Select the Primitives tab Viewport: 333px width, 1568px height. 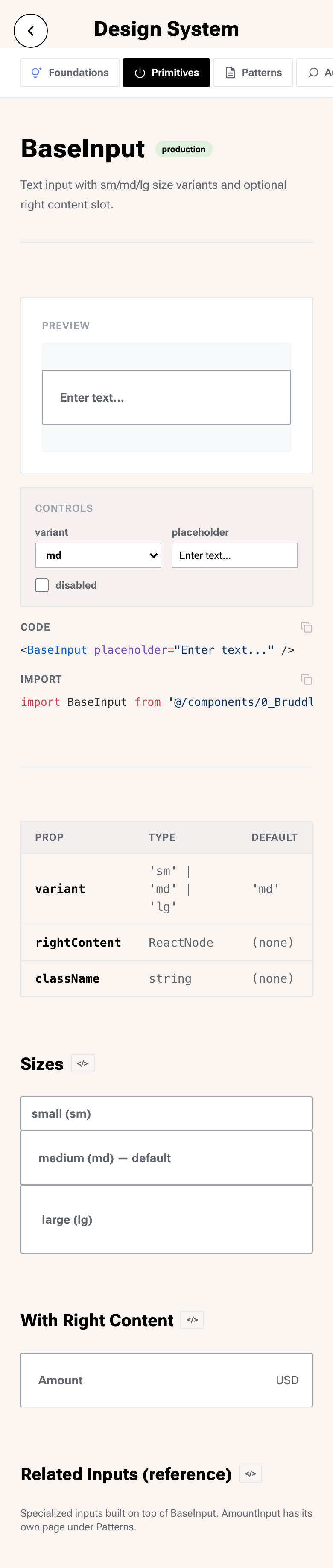(x=166, y=73)
